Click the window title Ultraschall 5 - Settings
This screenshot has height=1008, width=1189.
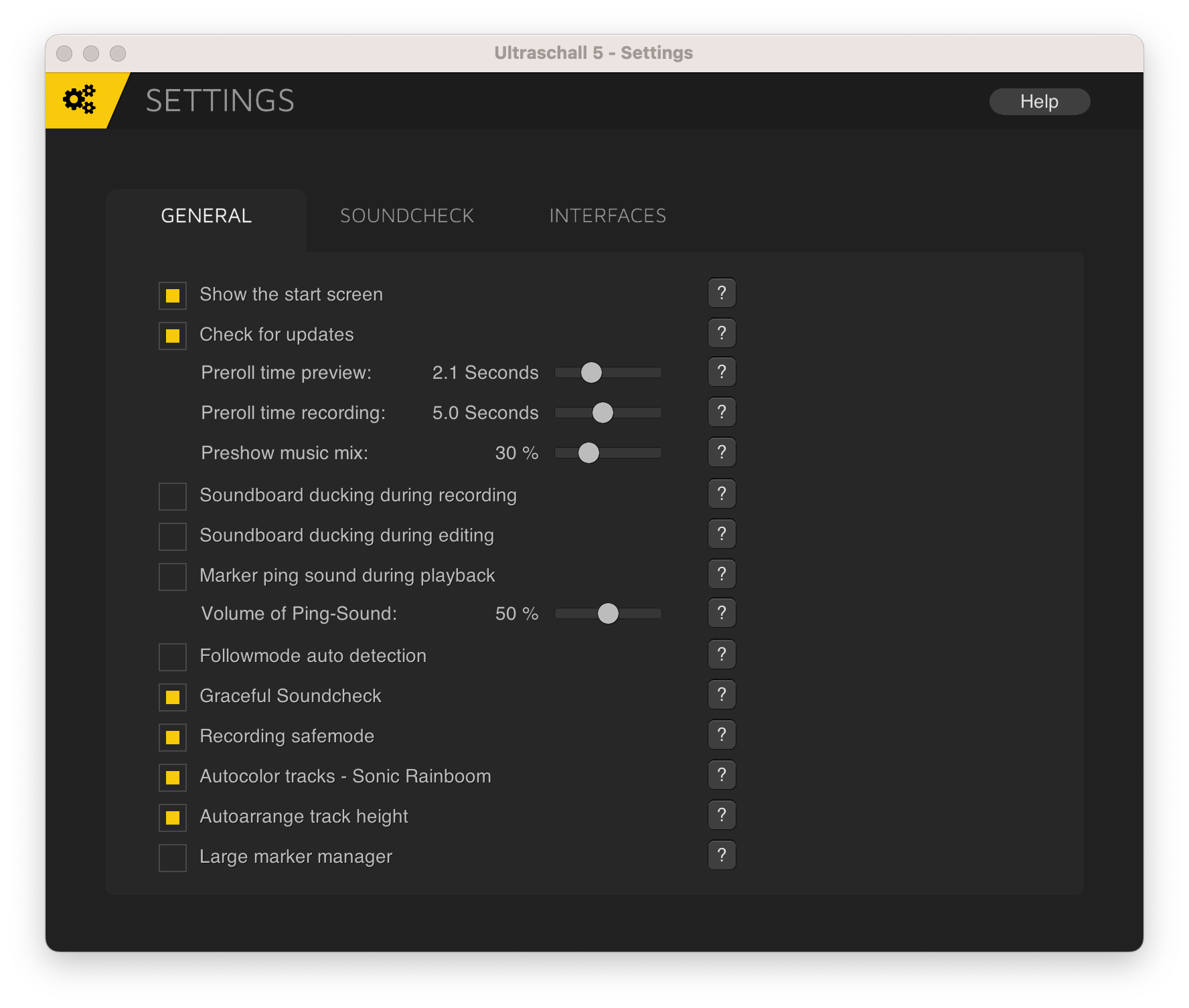[x=594, y=53]
